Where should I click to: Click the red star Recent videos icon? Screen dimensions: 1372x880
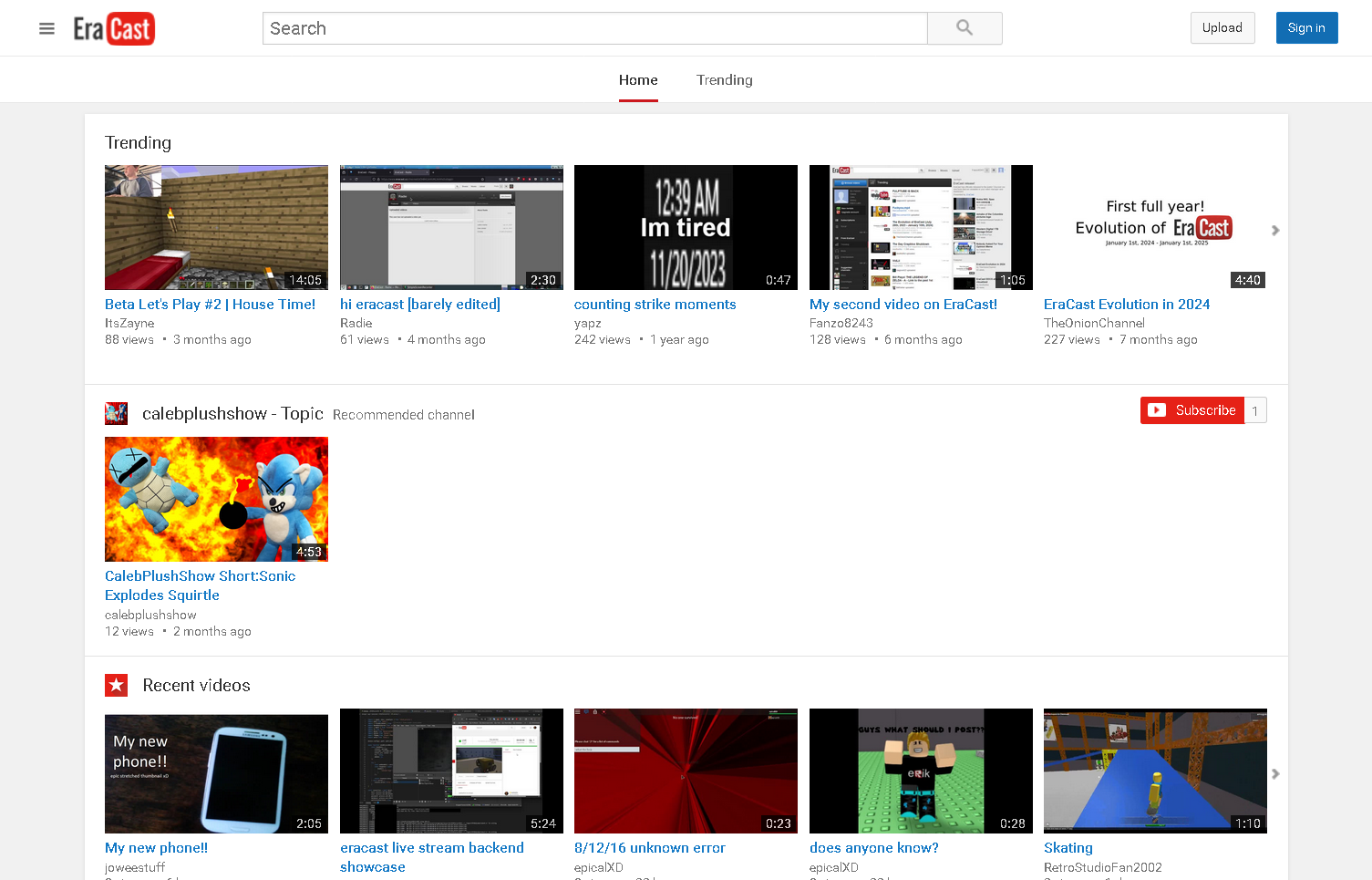click(116, 685)
